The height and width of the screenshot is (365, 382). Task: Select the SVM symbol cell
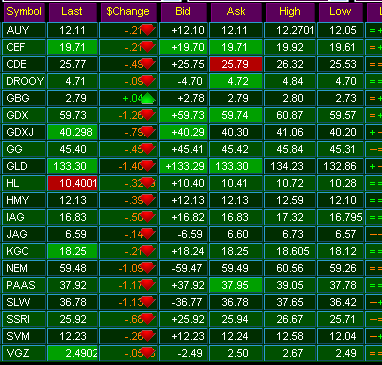click(24, 336)
